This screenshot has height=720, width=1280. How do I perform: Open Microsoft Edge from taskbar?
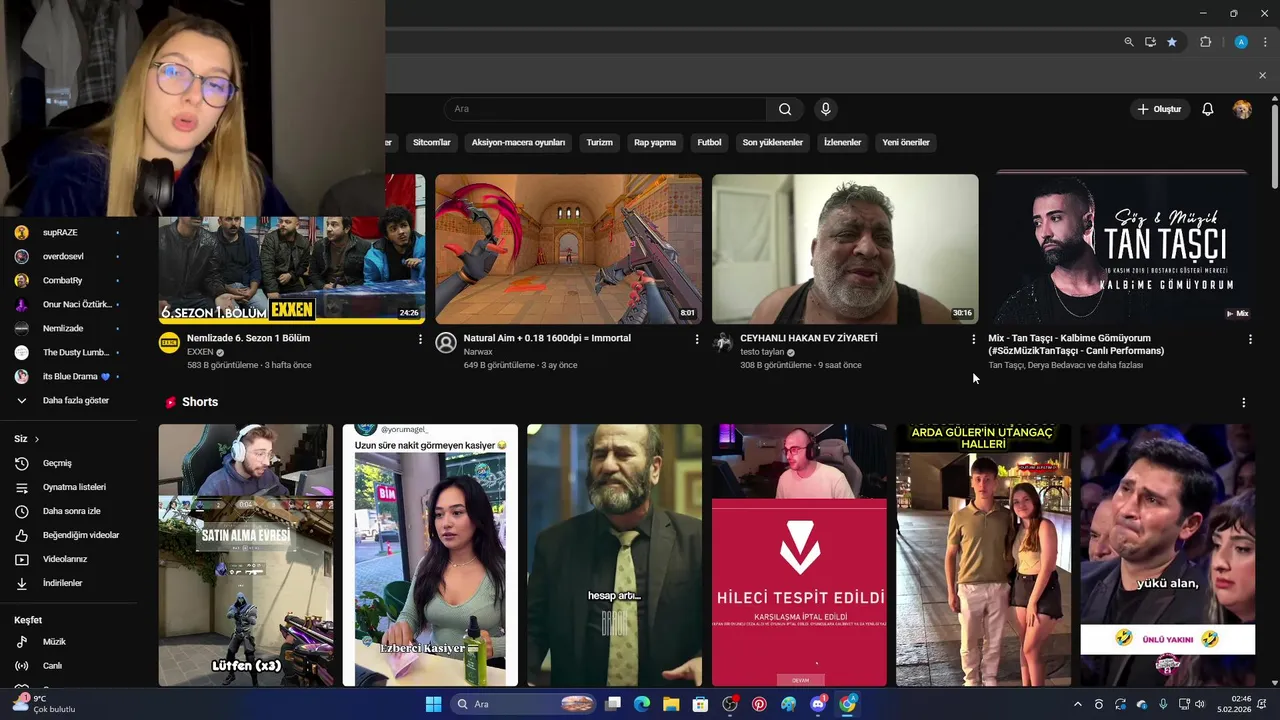tap(642, 704)
